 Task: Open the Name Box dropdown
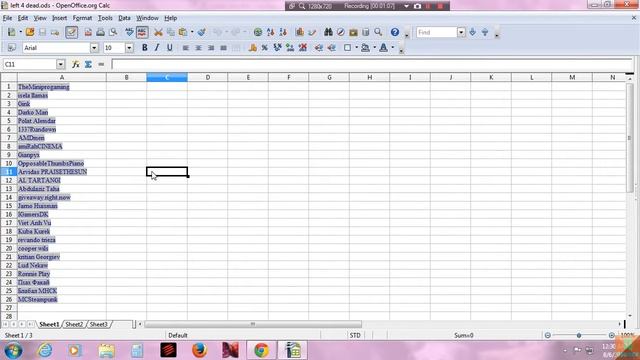[x=60, y=64]
